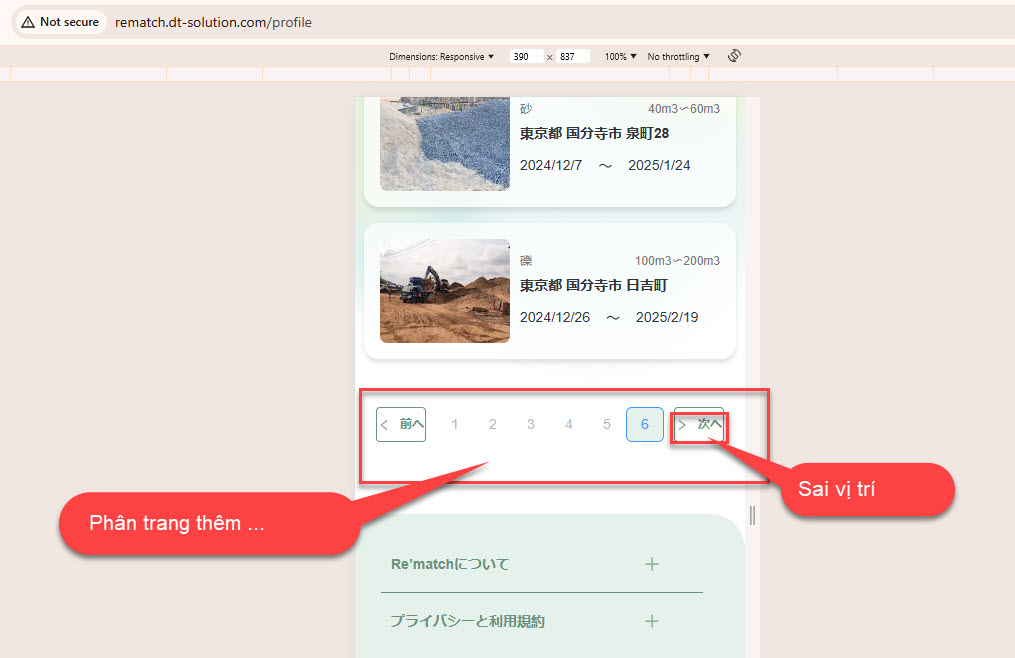Screen dimensions: 1015x658
Task: Click the rotate device icon in toolbar
Action: (734, 56)
